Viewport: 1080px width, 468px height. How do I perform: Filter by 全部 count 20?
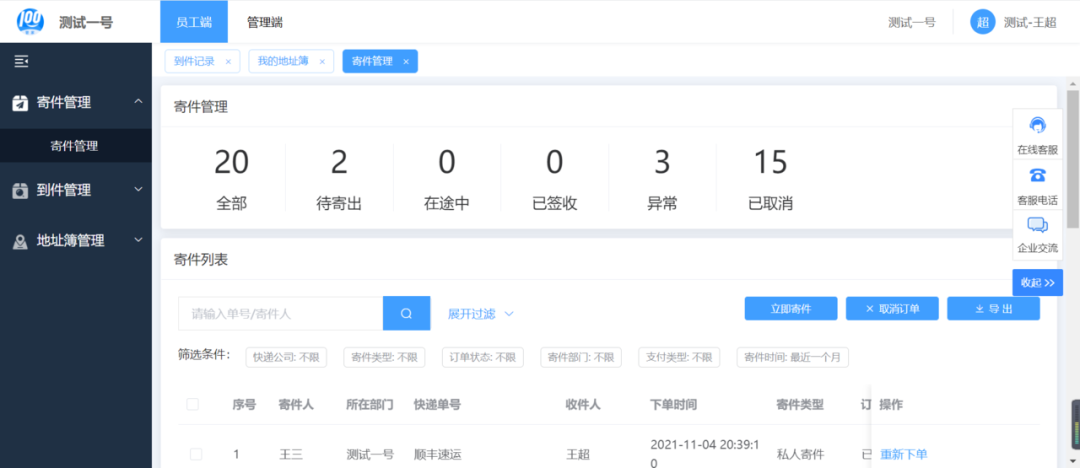[x=231, y=179]
